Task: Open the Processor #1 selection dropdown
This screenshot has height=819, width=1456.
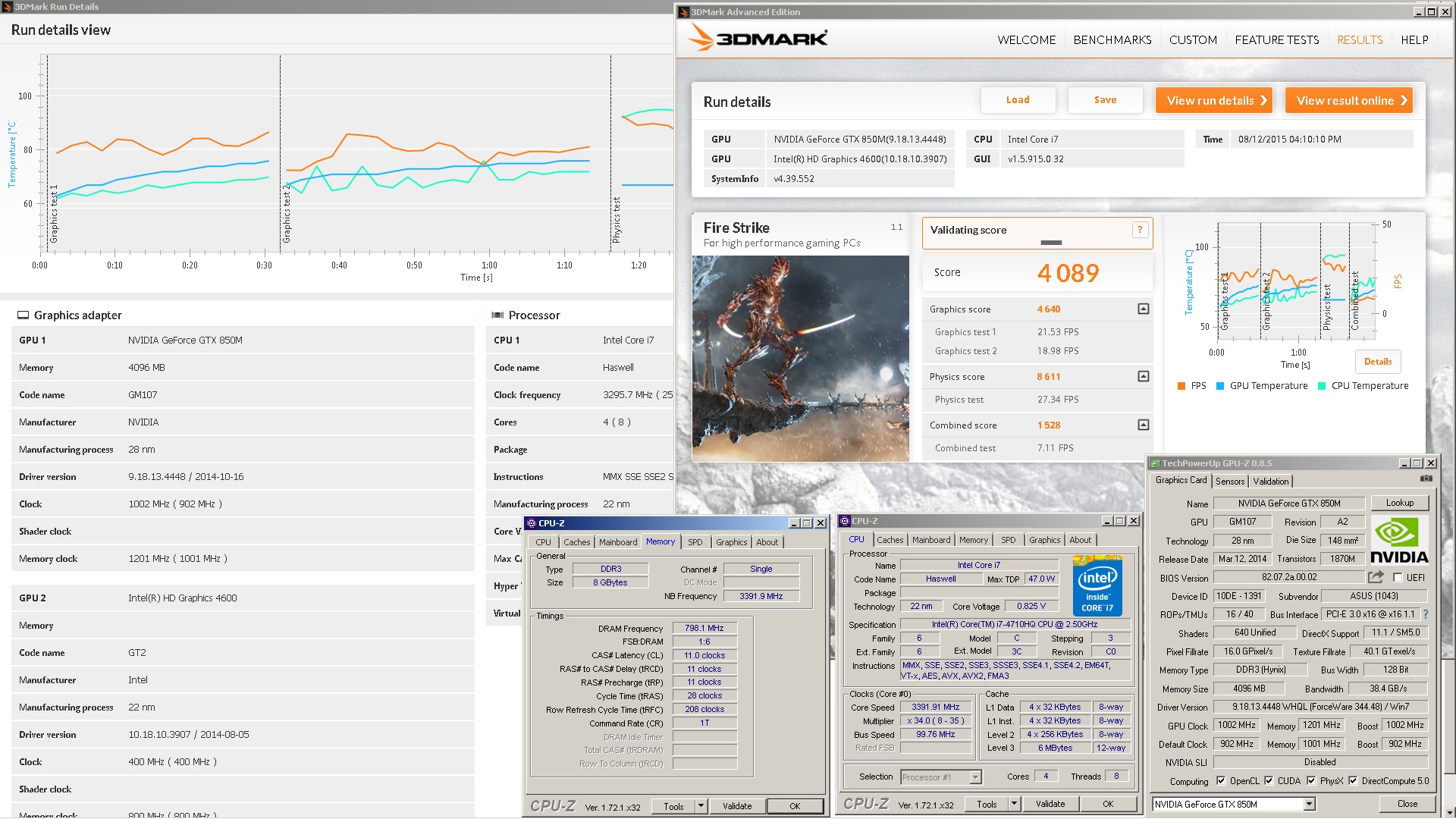Action: (976, 777)
